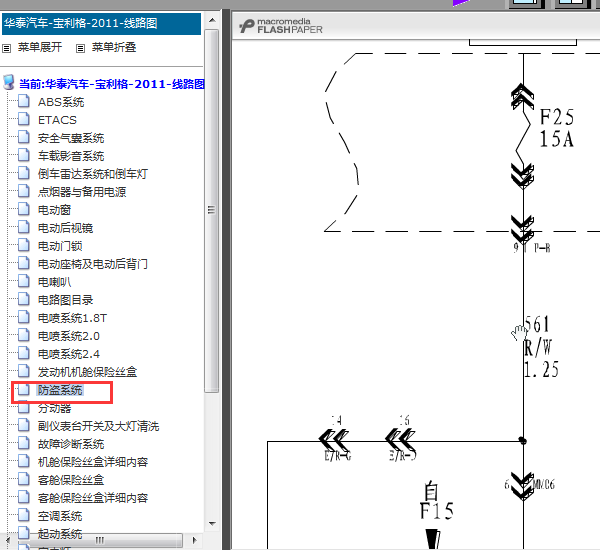
Task: Click the page icon beside 安全气囊系统
Action: [24, 137]
